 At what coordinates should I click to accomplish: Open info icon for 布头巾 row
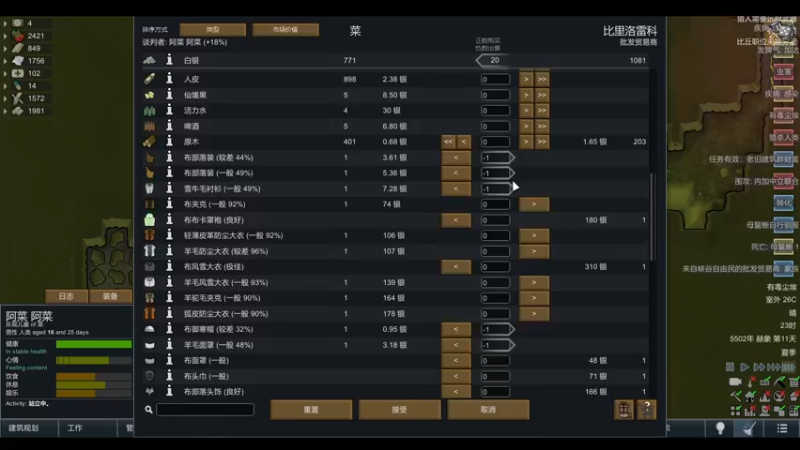[x=169, y=376]
